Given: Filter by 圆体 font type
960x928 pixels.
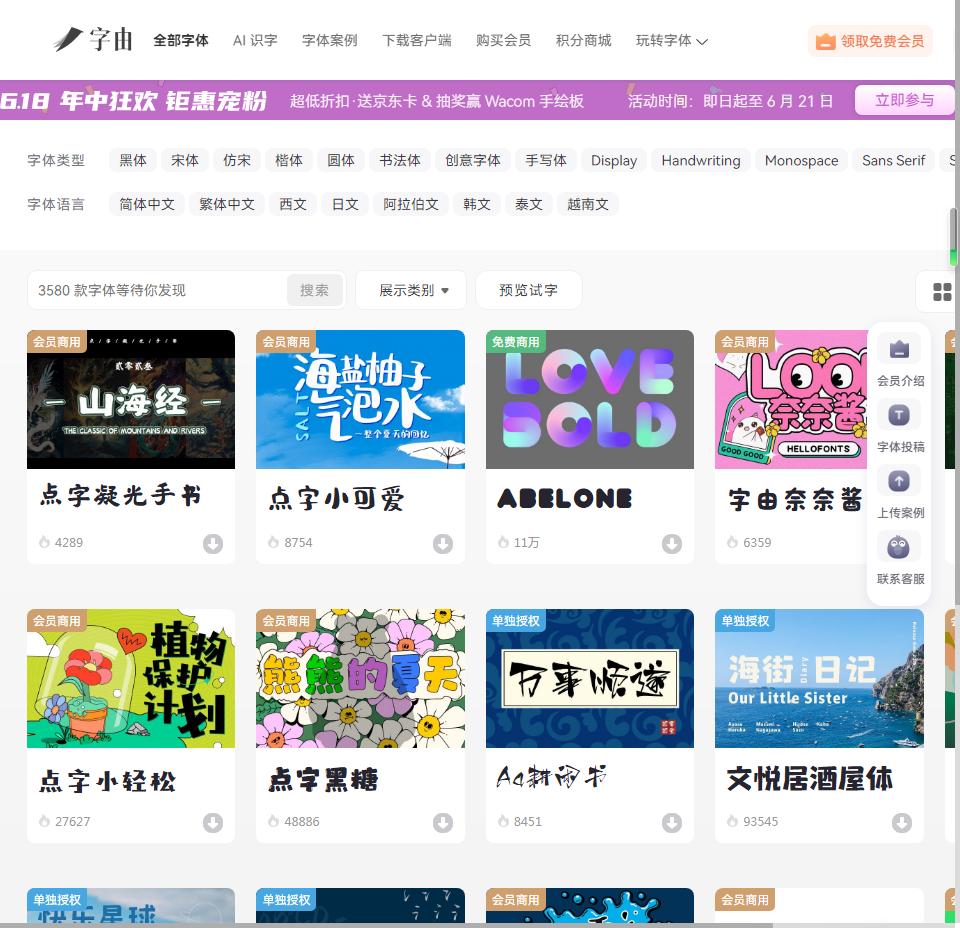Looking at the screenshot, I should pos(341,160).
